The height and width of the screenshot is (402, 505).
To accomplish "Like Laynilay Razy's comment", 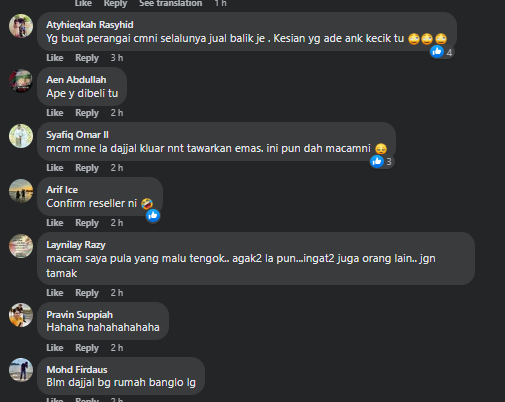I will pyautogui.click(x=55, y=293).
